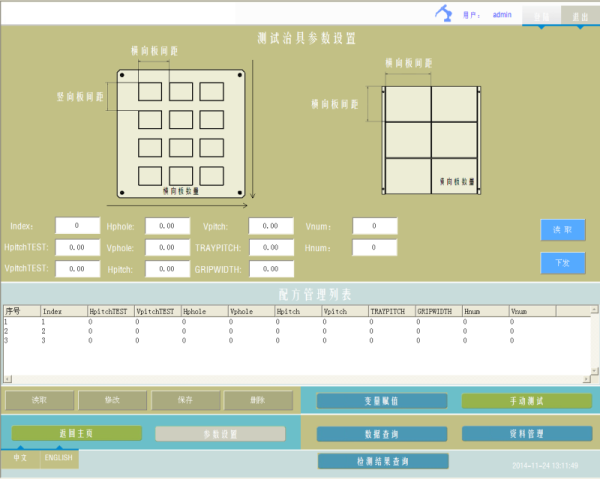Image resolution: width=600 pixels, height=479 pixels.
Task: Click the GRIPWIDTH input box
Action: (271, 269)
